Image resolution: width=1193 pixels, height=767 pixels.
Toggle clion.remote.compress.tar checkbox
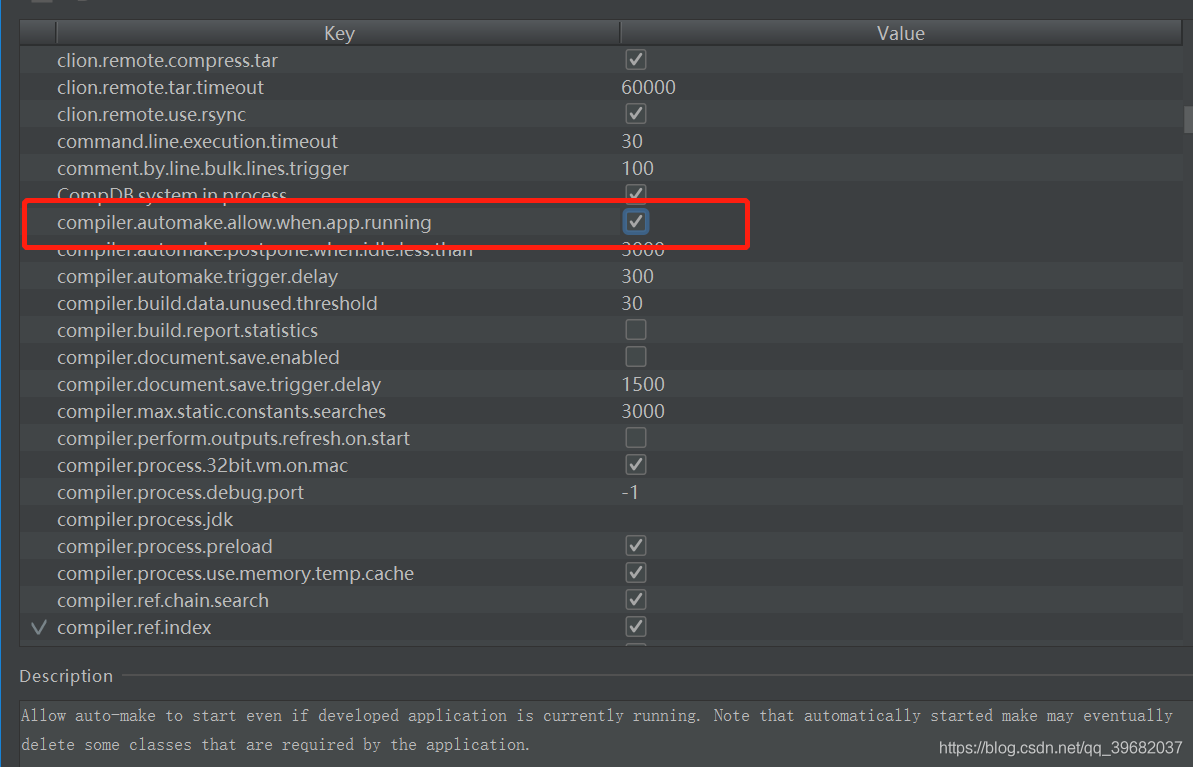pyautogui.click(x=636, y=60)
